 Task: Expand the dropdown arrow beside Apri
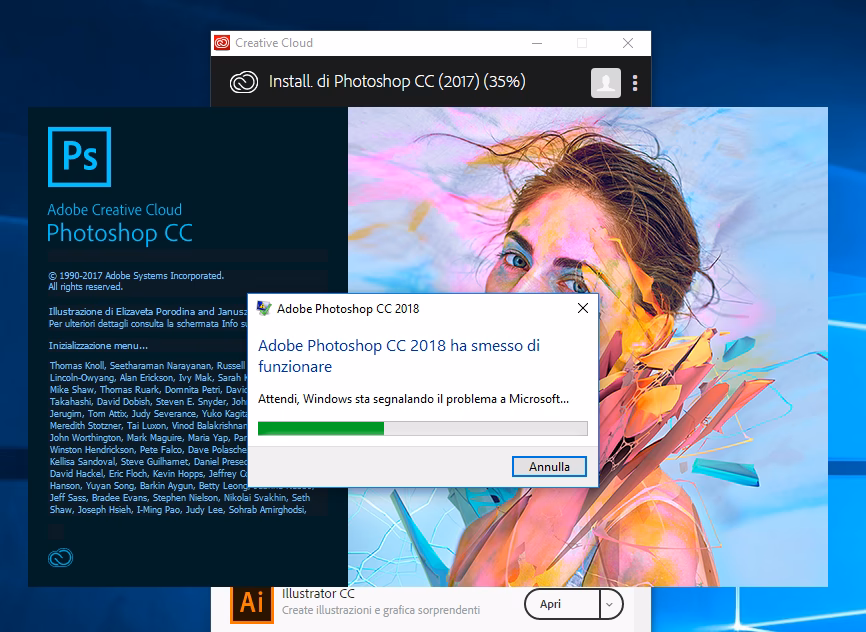(x=610, y=604)
